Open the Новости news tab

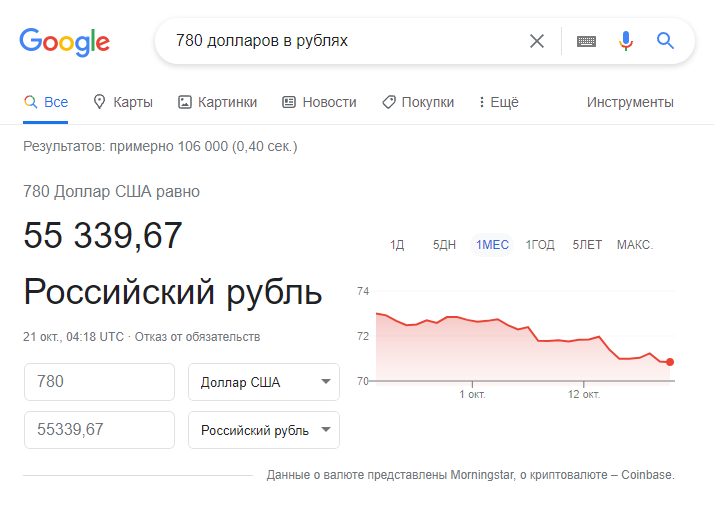(x=319, y=102)
